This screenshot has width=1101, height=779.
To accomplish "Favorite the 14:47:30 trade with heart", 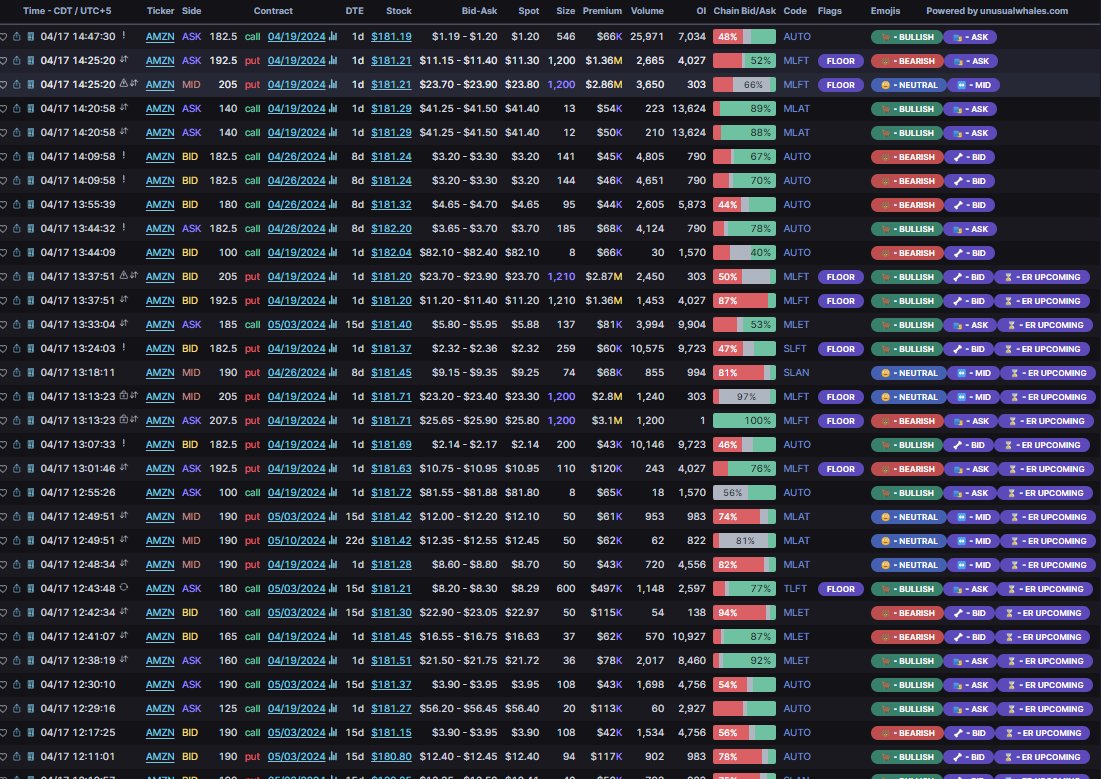I will pyautogui.click(x=4, y=37).
